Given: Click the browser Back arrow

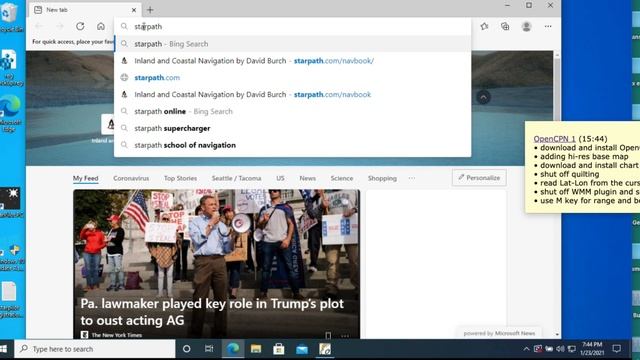Looking at the screenshot, I should coord(39,27).
